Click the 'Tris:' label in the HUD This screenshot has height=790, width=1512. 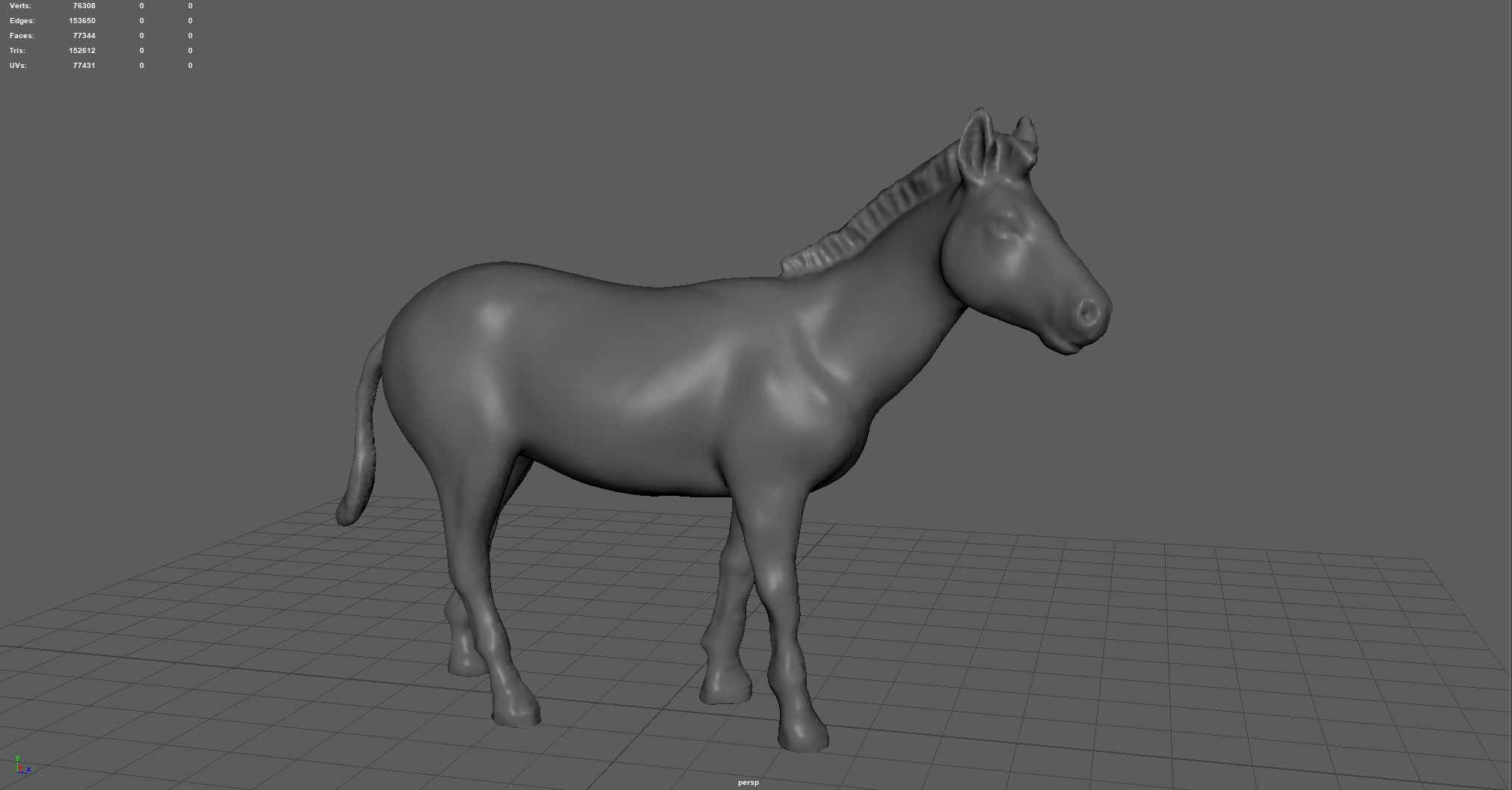pos(17,51)
